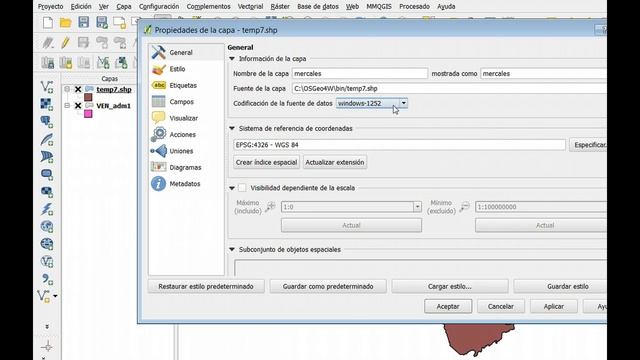Viewport: 640px width, 360px height.
Task: Open the MMQGIS menu
Action: [x=379, y=7]
